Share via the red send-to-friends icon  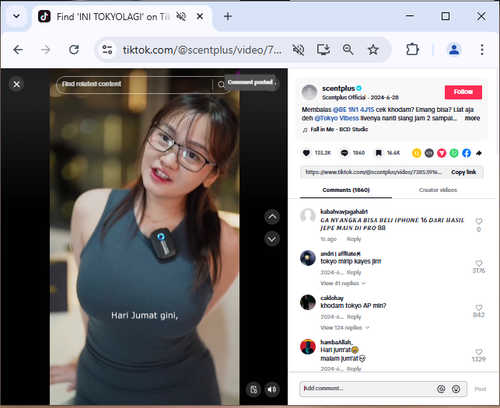point(442,153)
